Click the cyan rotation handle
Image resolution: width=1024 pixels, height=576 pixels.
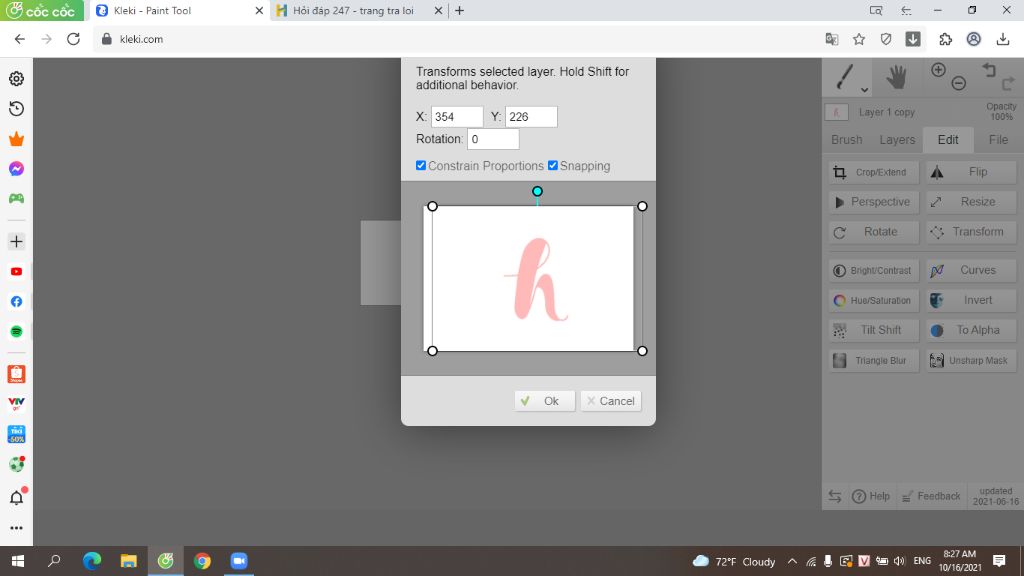537,191
